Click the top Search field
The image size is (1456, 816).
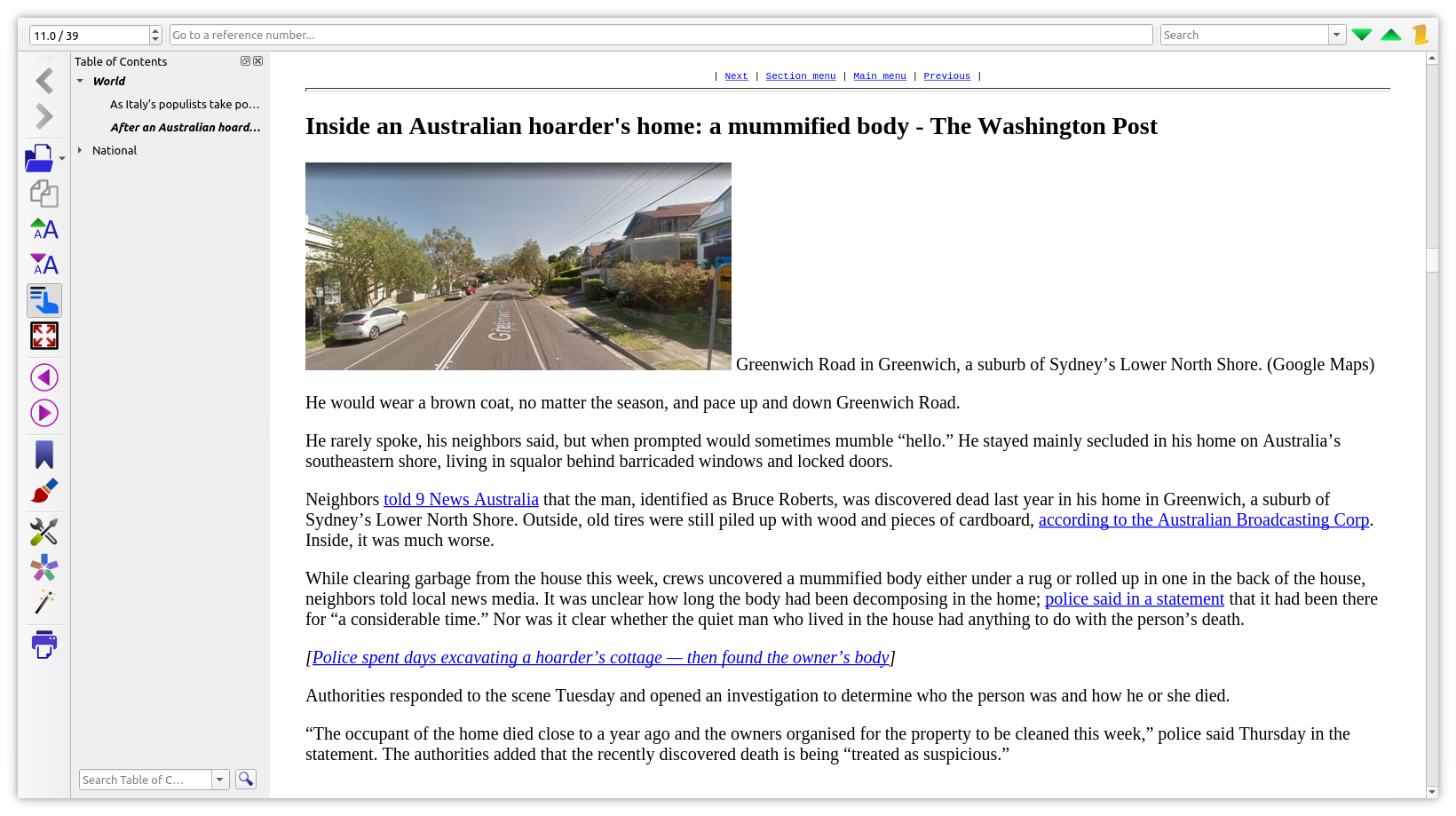click(1244, 35)
